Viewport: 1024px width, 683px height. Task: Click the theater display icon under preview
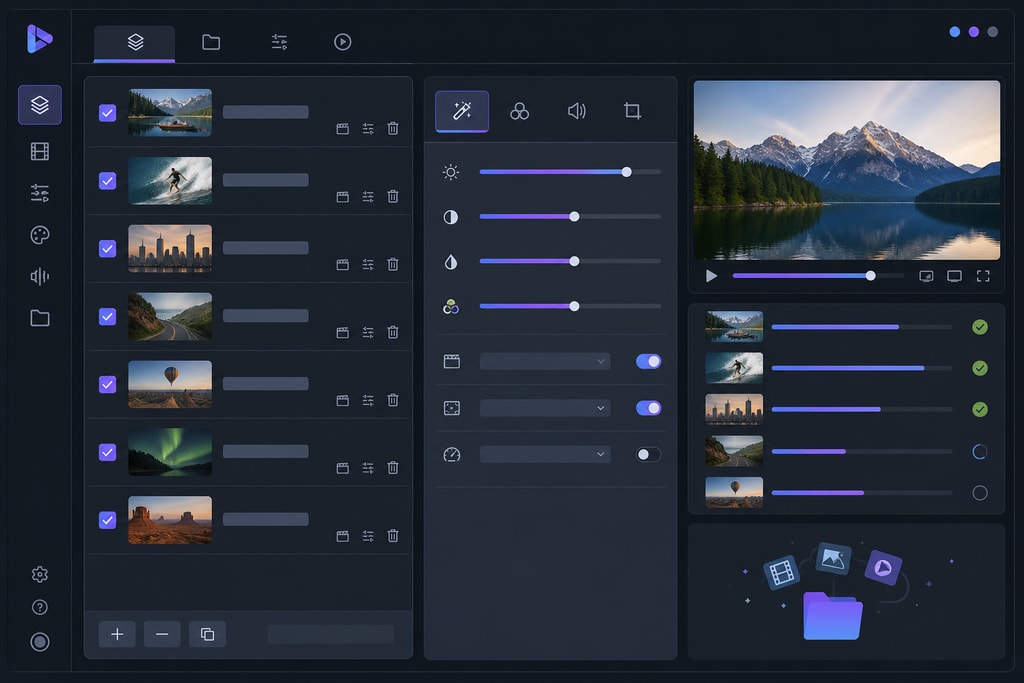click(x=954, y=276)
